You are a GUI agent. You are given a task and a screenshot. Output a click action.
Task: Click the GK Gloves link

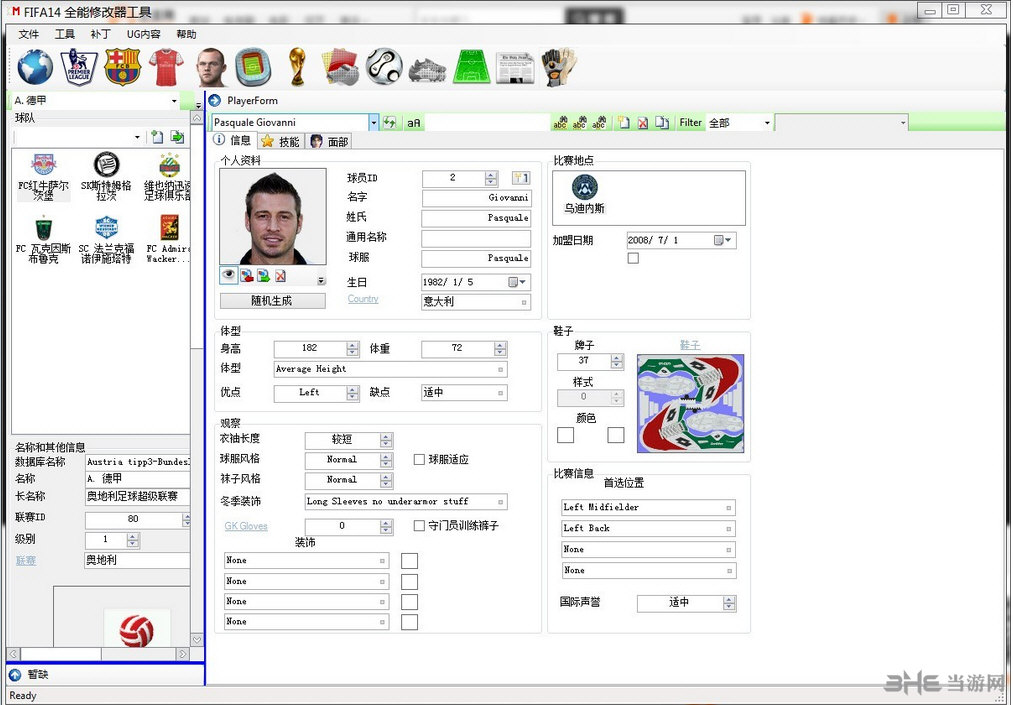click(x=245, y=526)
